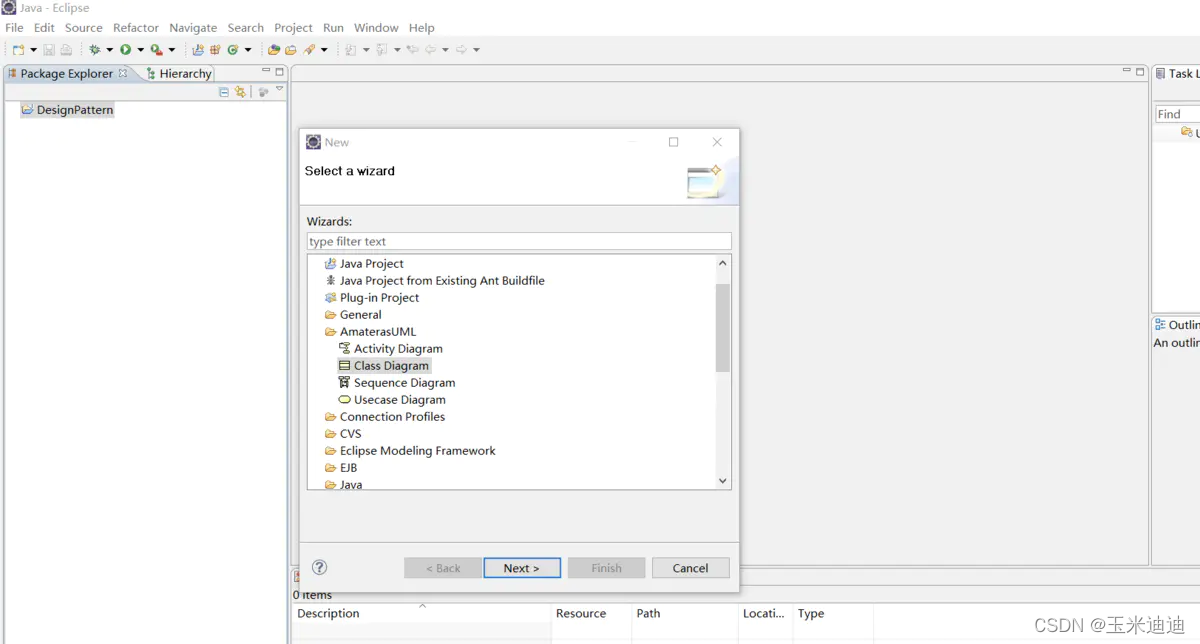
Task: Open the Refactor menu
Action: 136,28
